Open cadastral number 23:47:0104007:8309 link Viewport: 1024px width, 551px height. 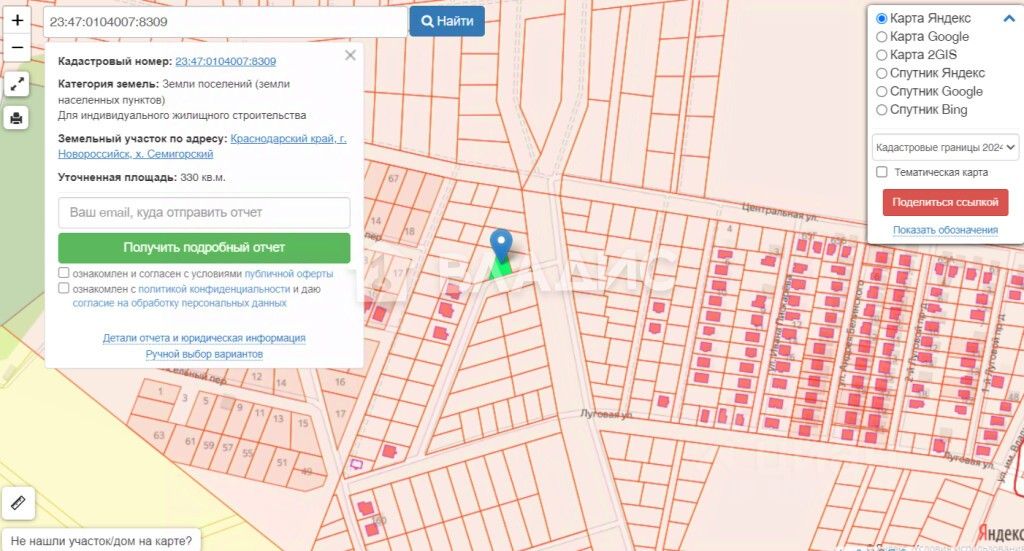225,61
